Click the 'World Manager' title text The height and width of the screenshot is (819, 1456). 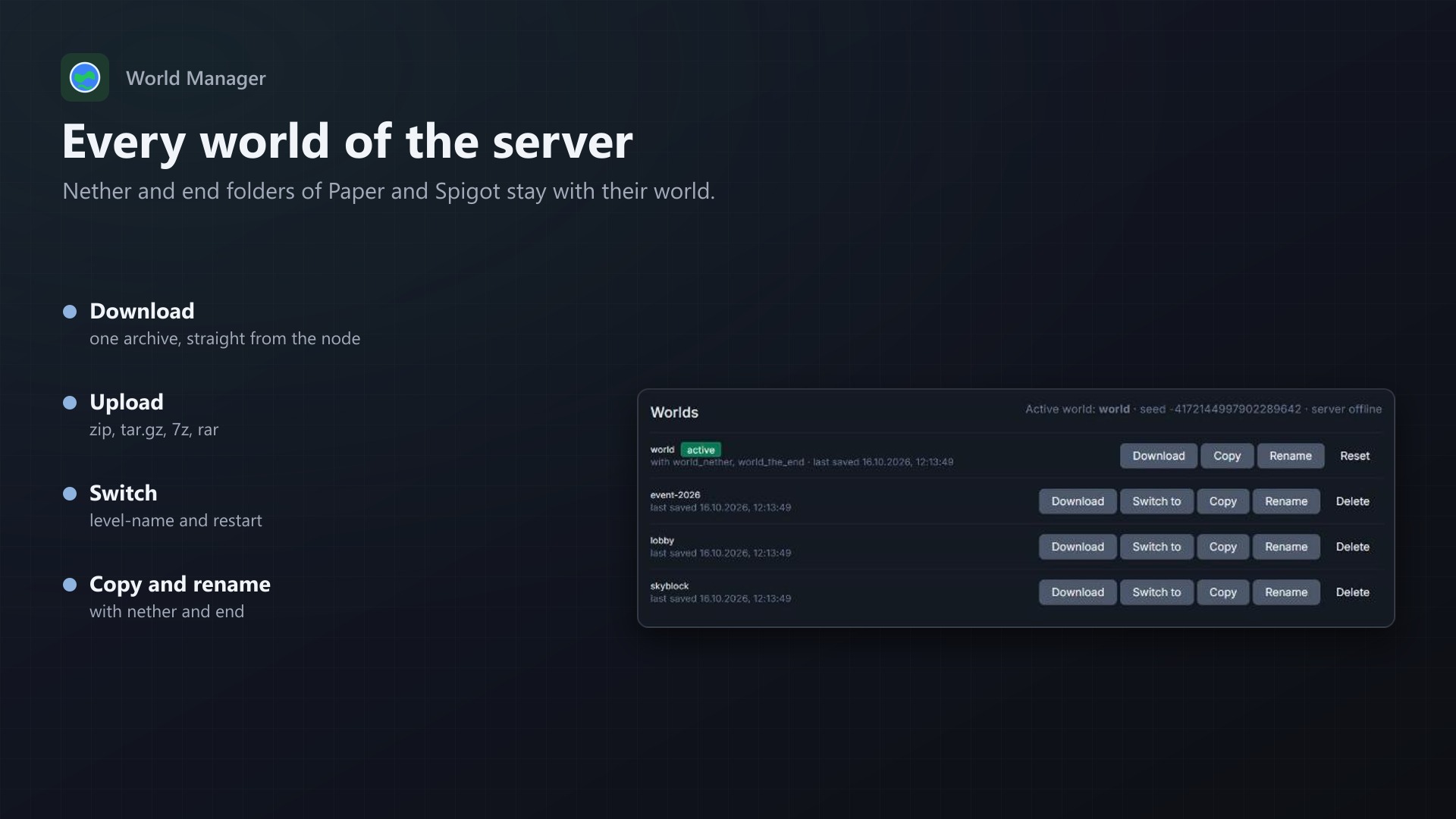(196, 78)
